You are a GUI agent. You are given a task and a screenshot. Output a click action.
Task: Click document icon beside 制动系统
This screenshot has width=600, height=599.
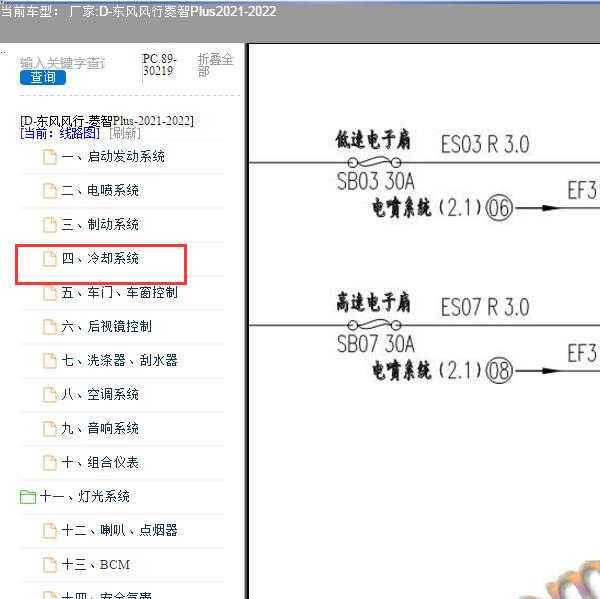[x=50, y=225]
